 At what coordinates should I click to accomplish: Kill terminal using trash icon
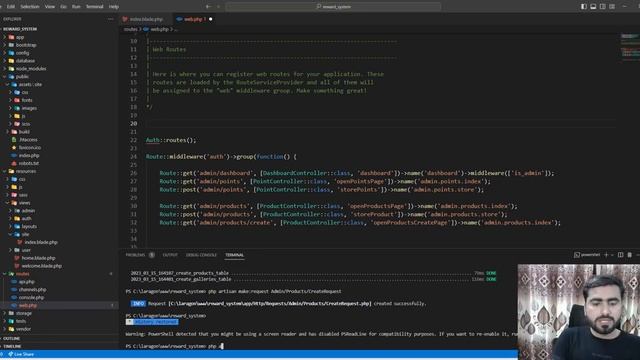(x=630, y=255)
